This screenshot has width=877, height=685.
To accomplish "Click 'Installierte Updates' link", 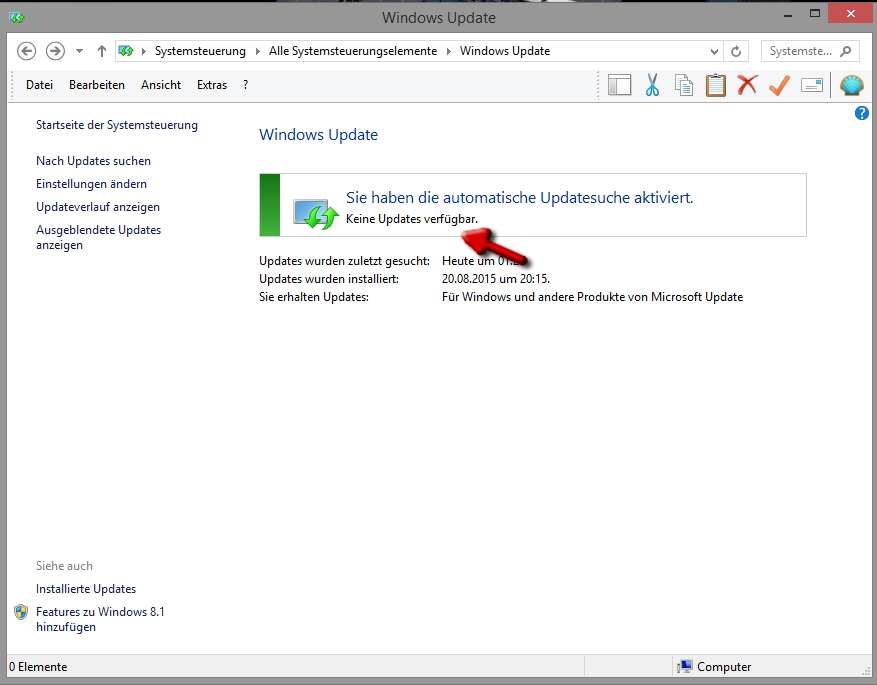I will click(86, 589).
